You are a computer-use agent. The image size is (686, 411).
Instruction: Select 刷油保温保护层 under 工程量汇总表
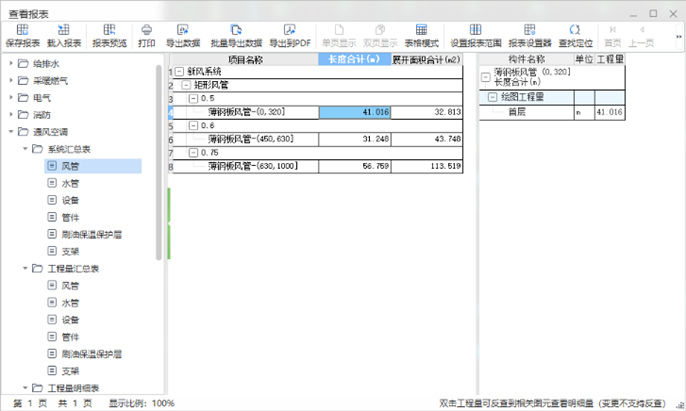[x=91, y=354]
